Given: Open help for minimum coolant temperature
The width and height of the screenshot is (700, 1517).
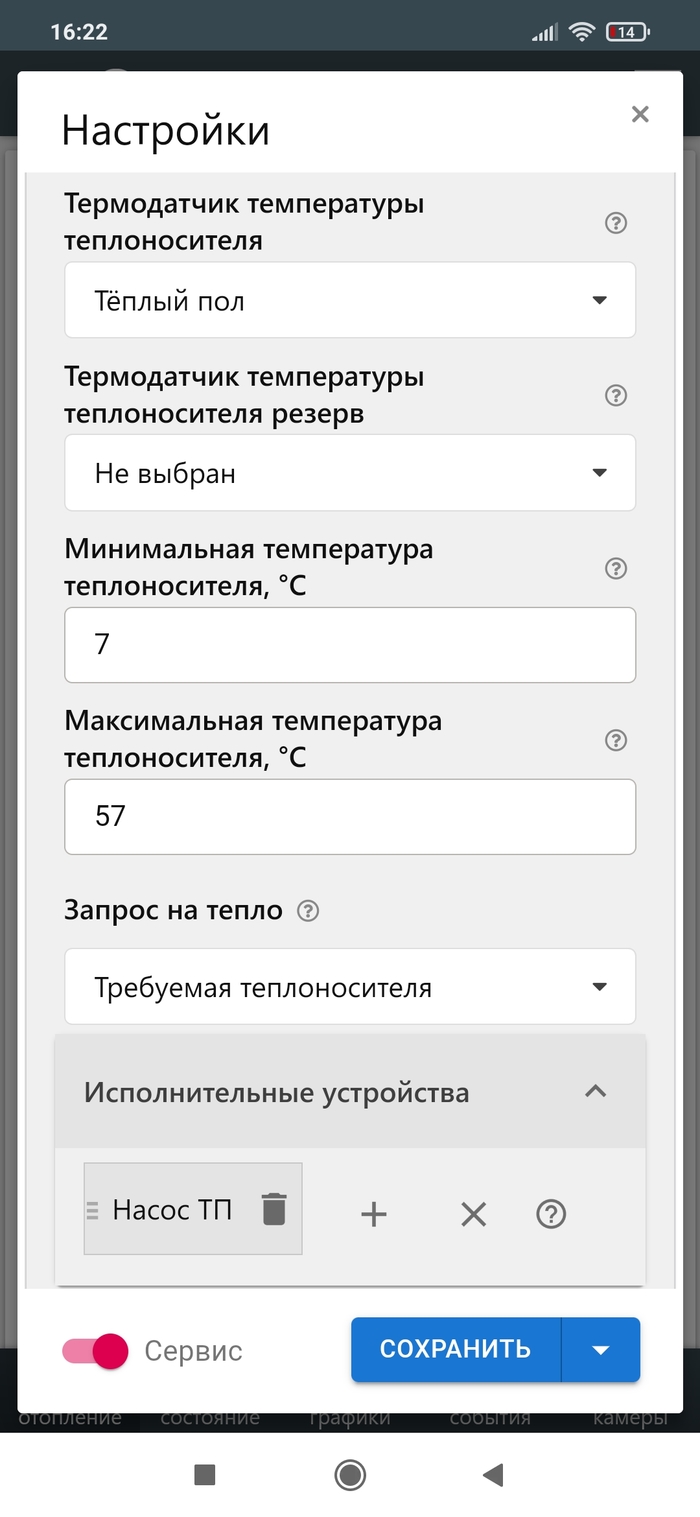Looking at the screenshot, I should pyautogui.click(x=616, y=569).
